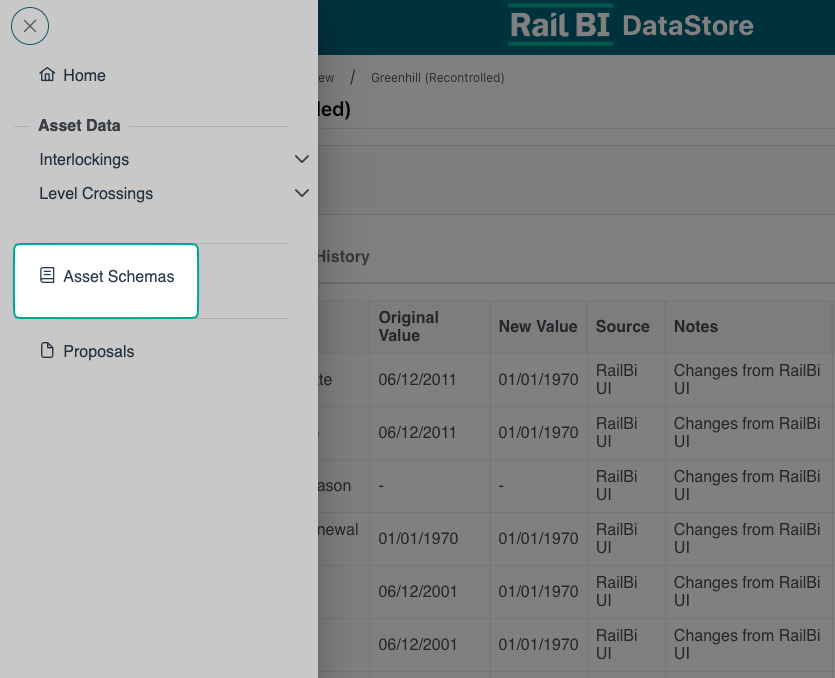
Task: Click the Asset Schemas book icon
Action: tap(47, 276)
